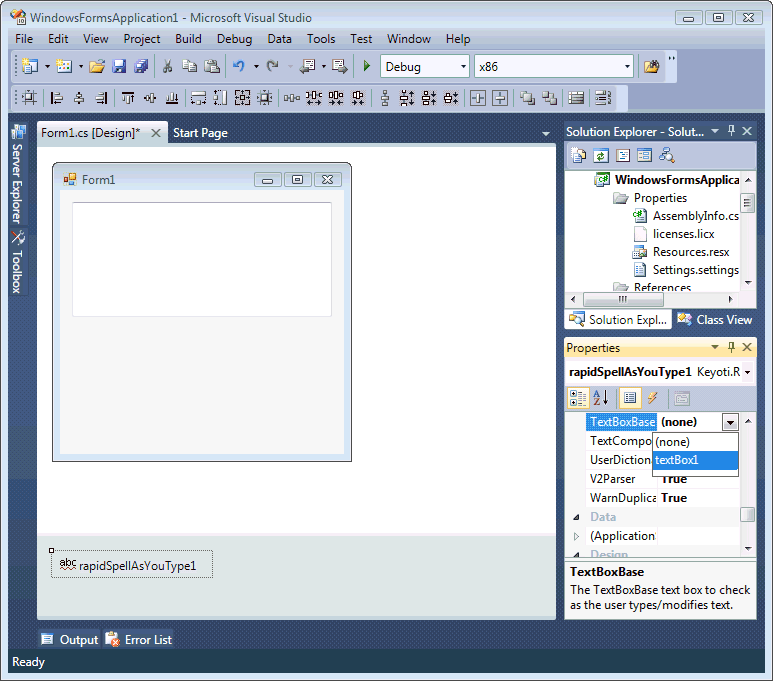Image resolution: width=773 pixels, height=681 pixels.
Task: Switch Properties to Categorized view
Action: [578, 397]
